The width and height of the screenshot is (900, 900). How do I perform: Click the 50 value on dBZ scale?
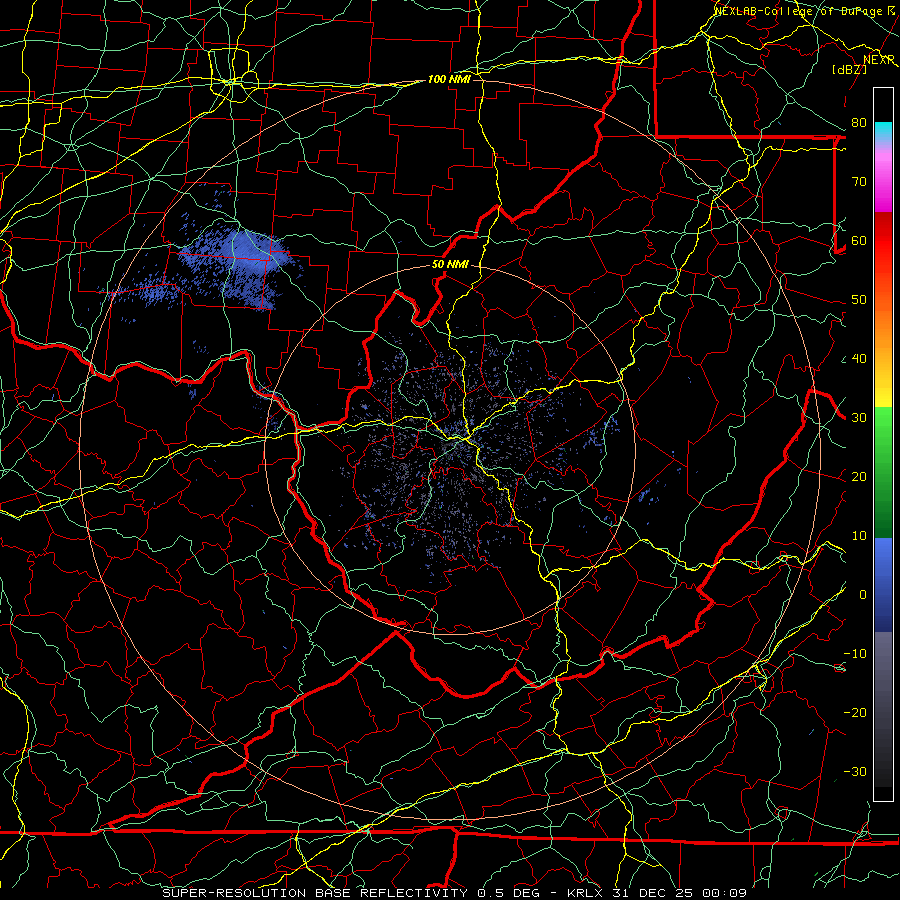coord(859,300)
